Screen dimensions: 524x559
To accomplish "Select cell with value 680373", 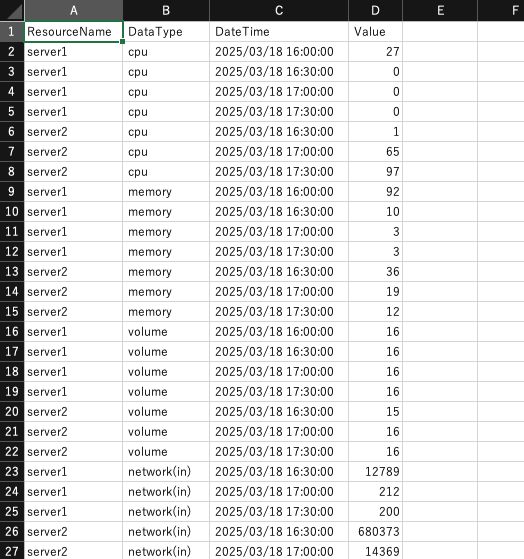I will (375, 532).
